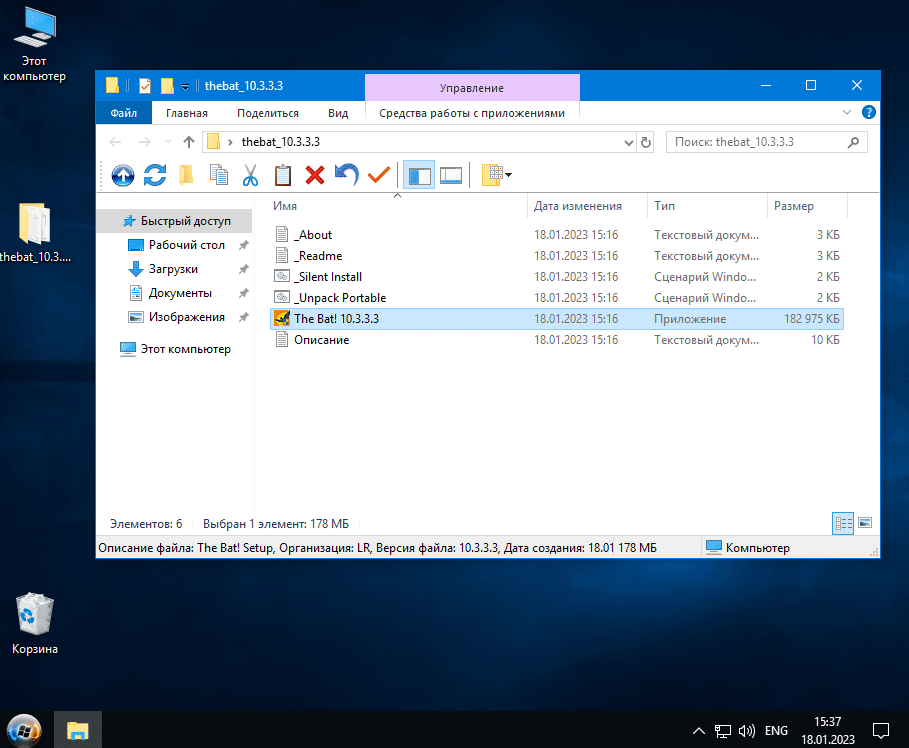Select the _Unpack Portable script

(557, 297)
